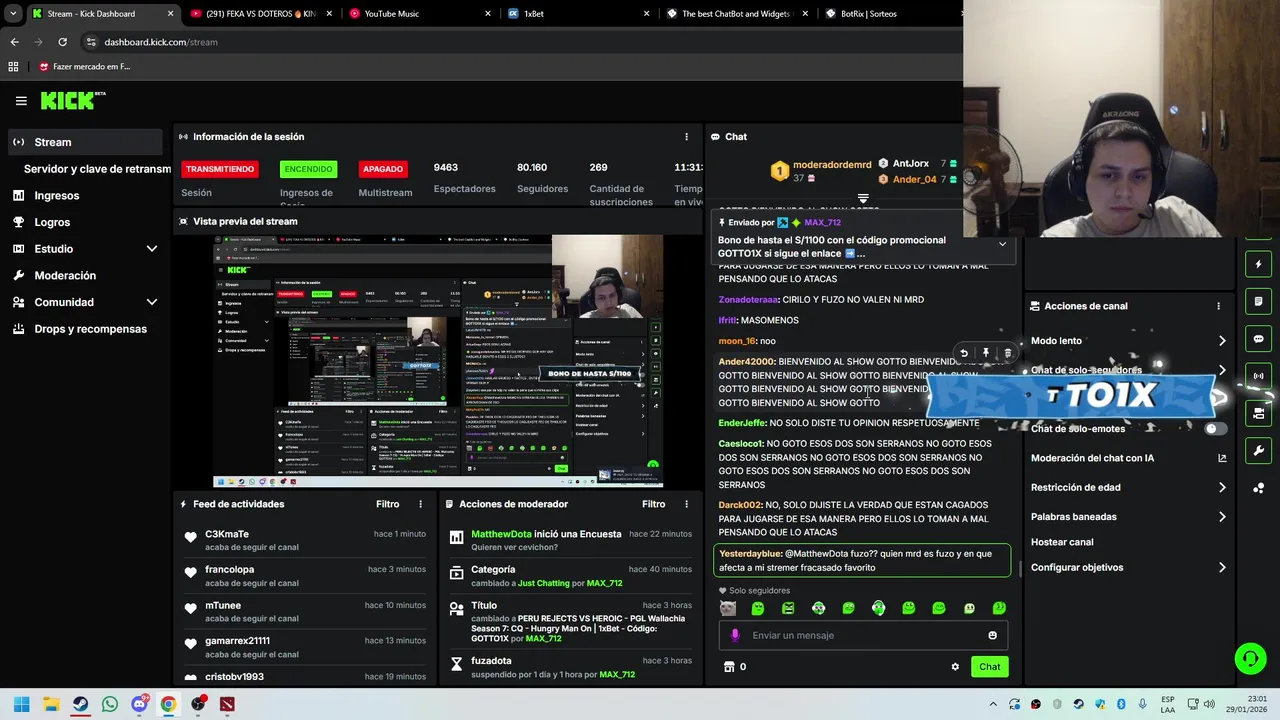This screenshot has height=720, width=1280.
Task: Open Acciones de moderador three-dot menu
Action: (x=686, y=504)
